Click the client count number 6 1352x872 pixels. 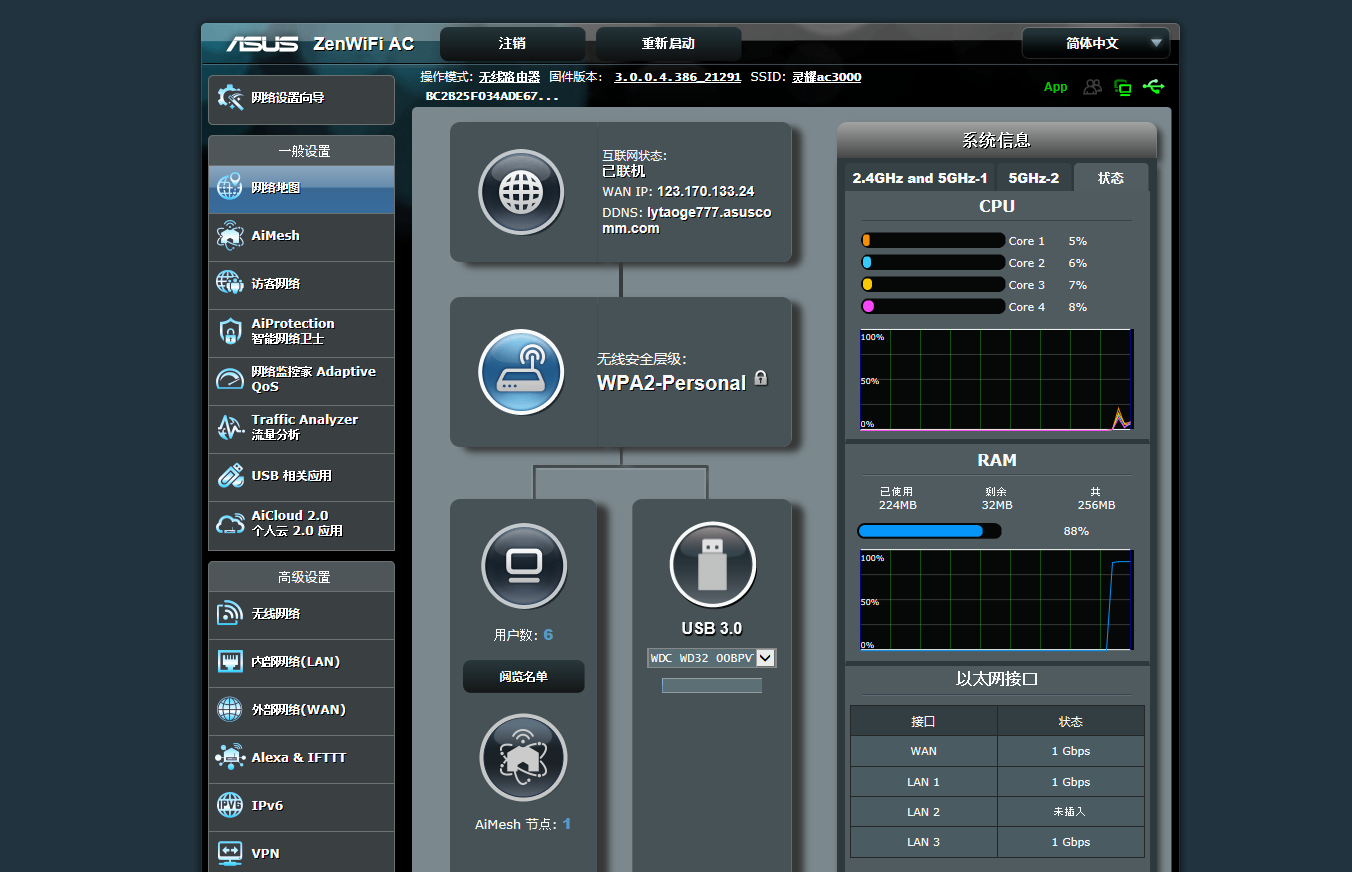pos(548,635)
